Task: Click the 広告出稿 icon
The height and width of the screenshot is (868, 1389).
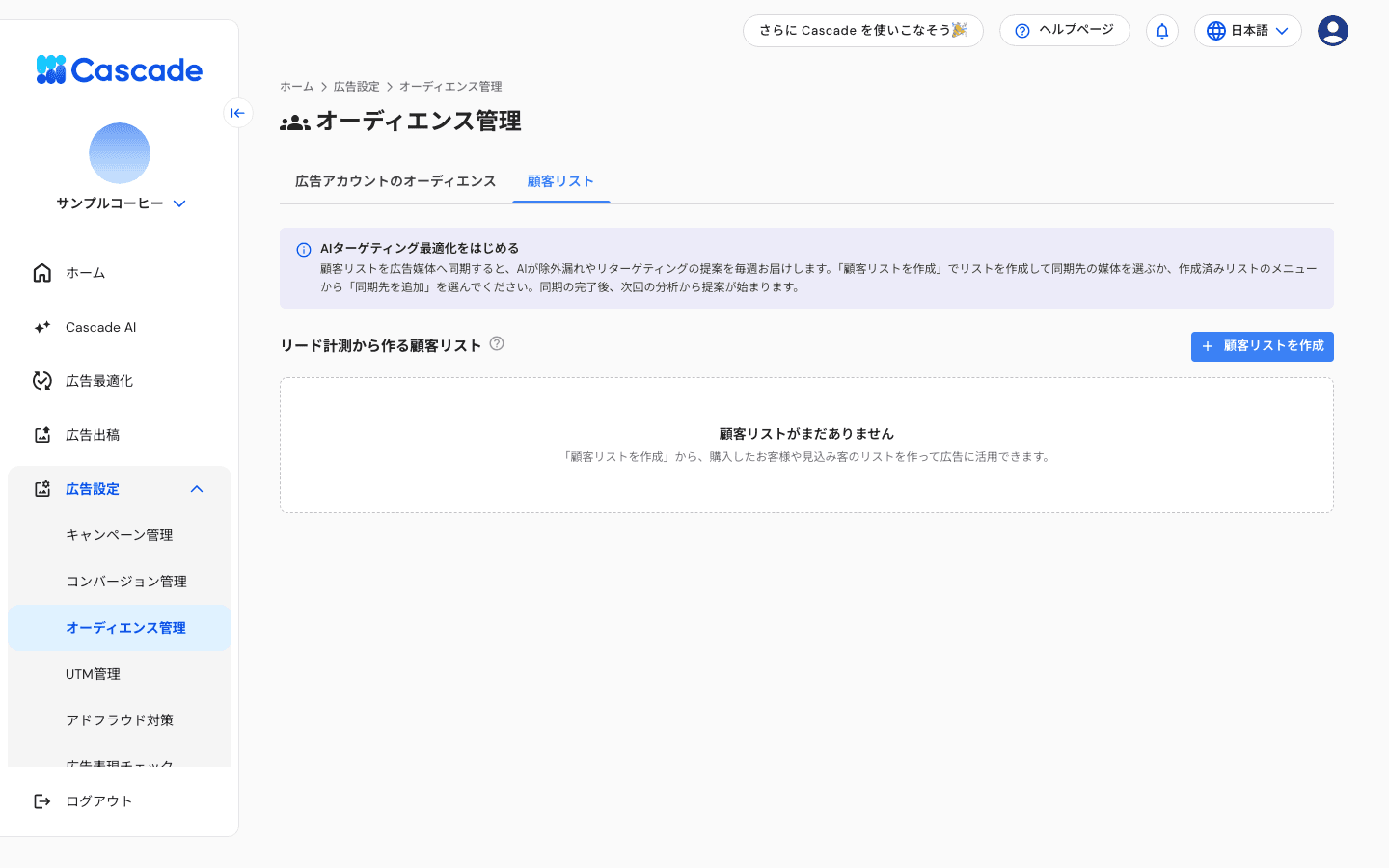Action: pyautogui.click(x=42, y=435)
